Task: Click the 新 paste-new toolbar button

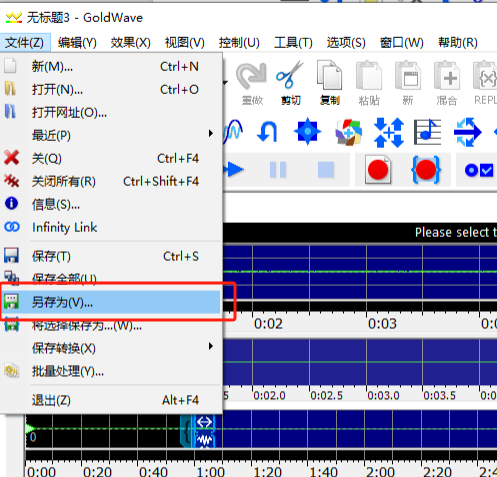Action: (x=407, y=83)
